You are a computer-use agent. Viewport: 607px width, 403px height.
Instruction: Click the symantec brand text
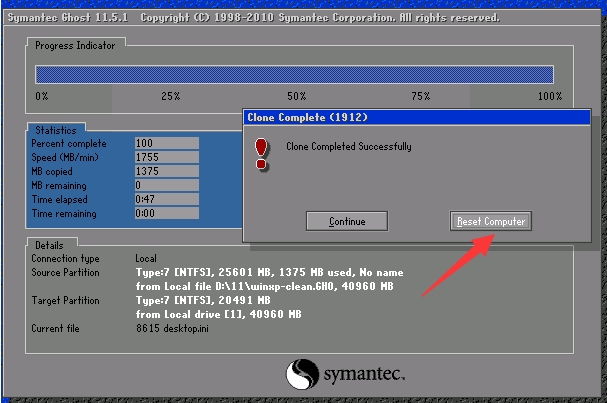364,374
